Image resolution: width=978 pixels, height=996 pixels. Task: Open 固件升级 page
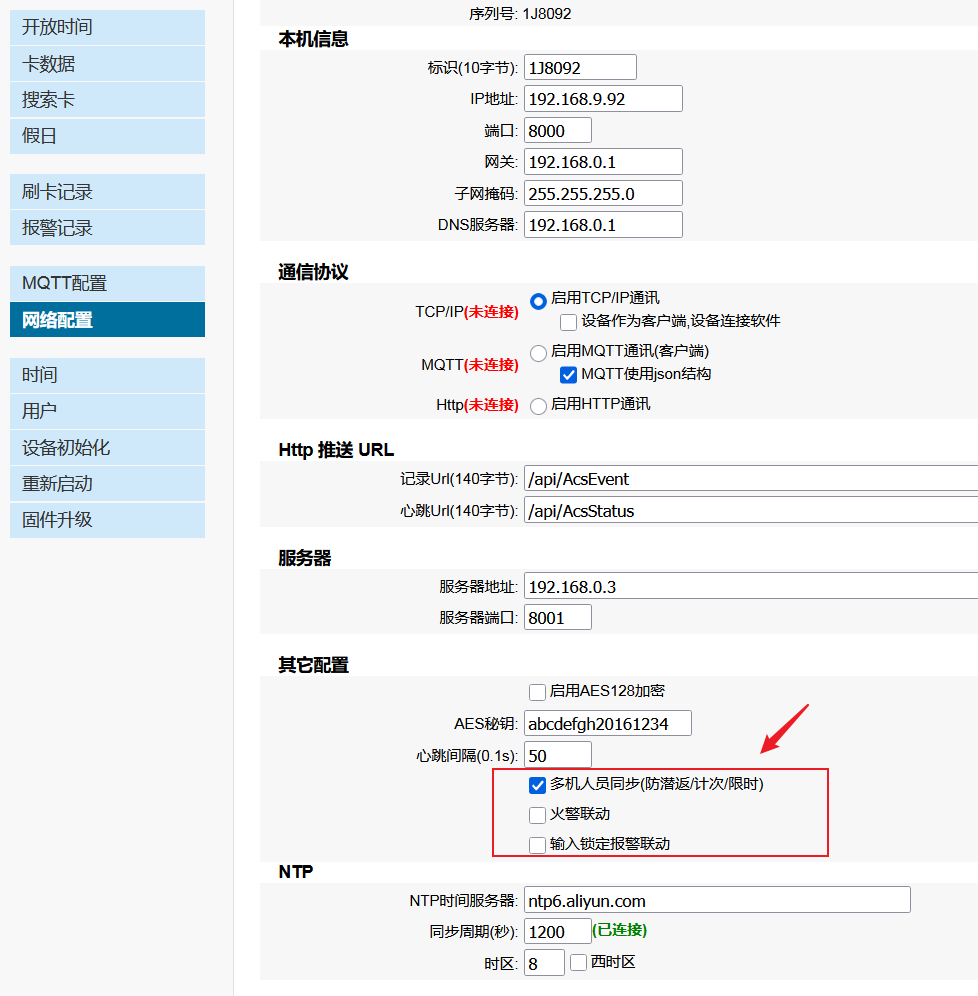click(x=107, y=520)
